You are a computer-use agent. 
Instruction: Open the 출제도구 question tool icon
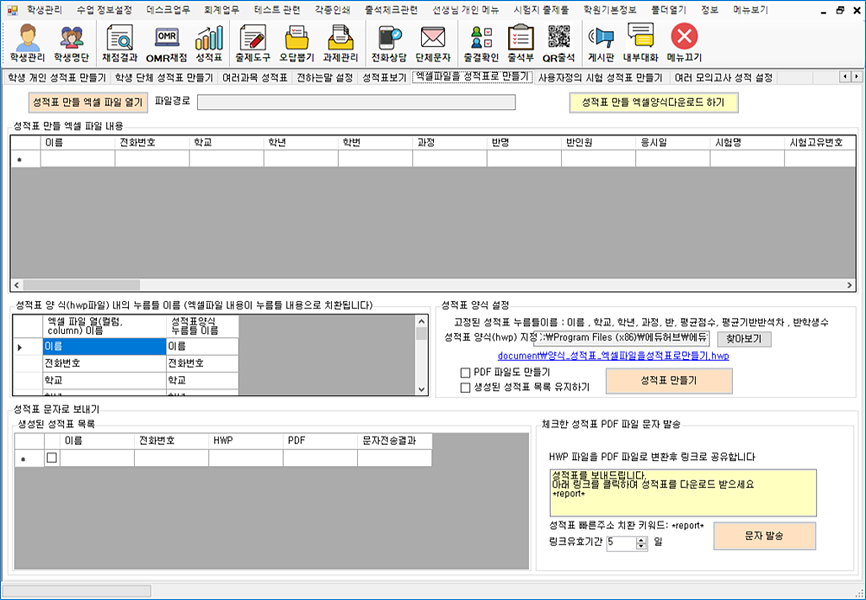pyautogui.click(x=252, y=43)
